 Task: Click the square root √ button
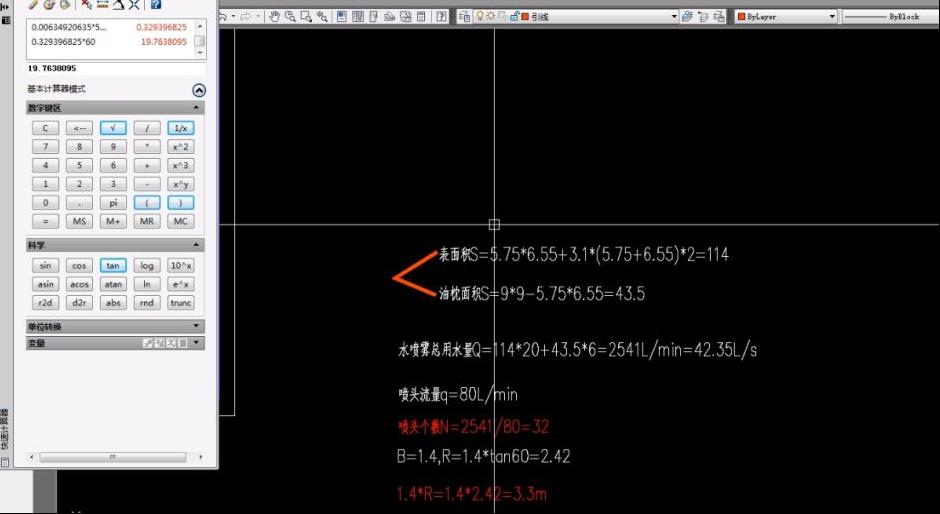(x=113, y=128)
